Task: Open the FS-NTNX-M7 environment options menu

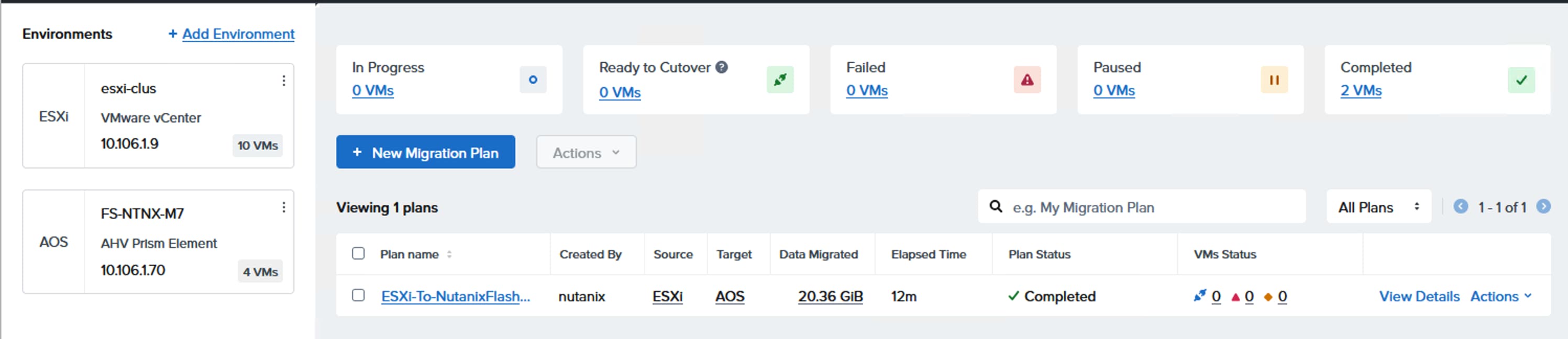Action: click(284, 207)
